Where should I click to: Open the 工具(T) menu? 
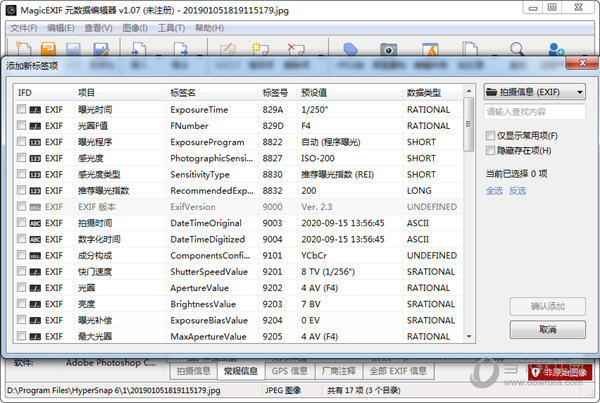(171, 28)
